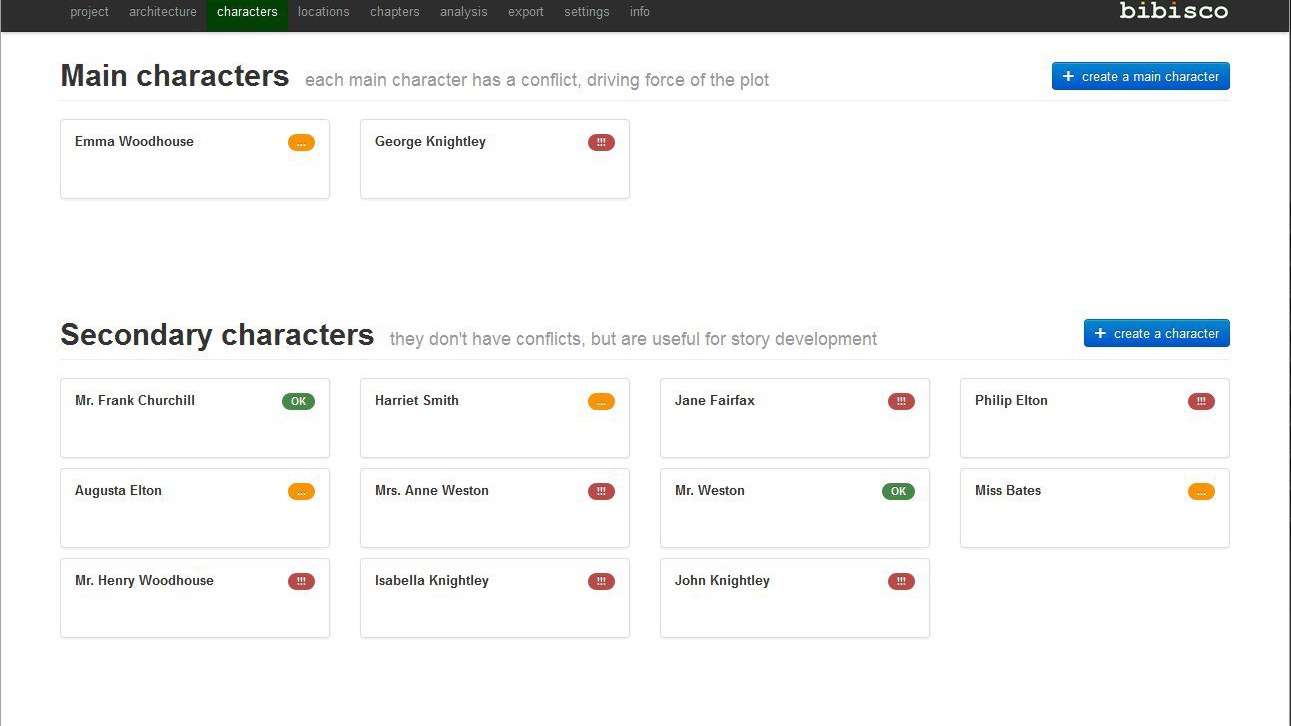Open the info menu
1291x726 pixels.
click(x=640, y=12)
